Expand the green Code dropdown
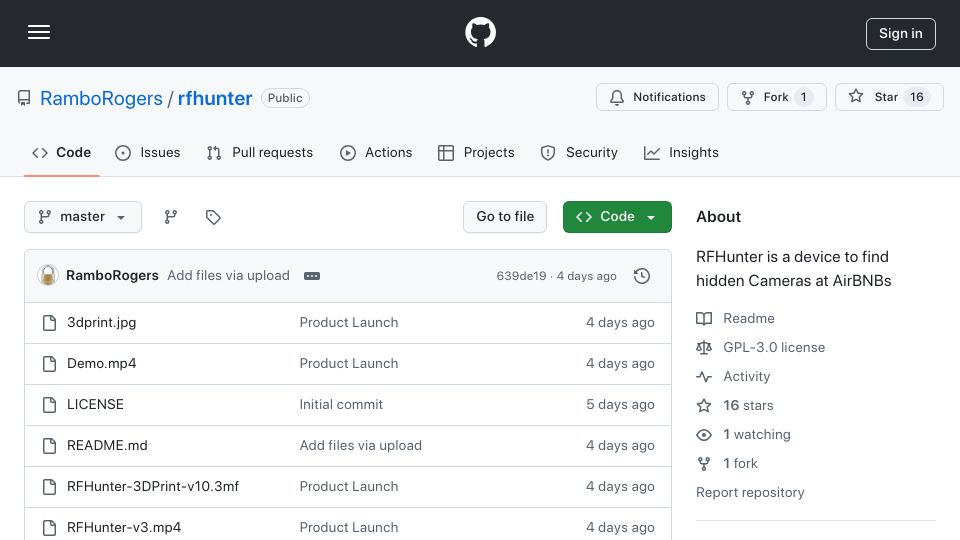960x540 pixels. (617, 217)
